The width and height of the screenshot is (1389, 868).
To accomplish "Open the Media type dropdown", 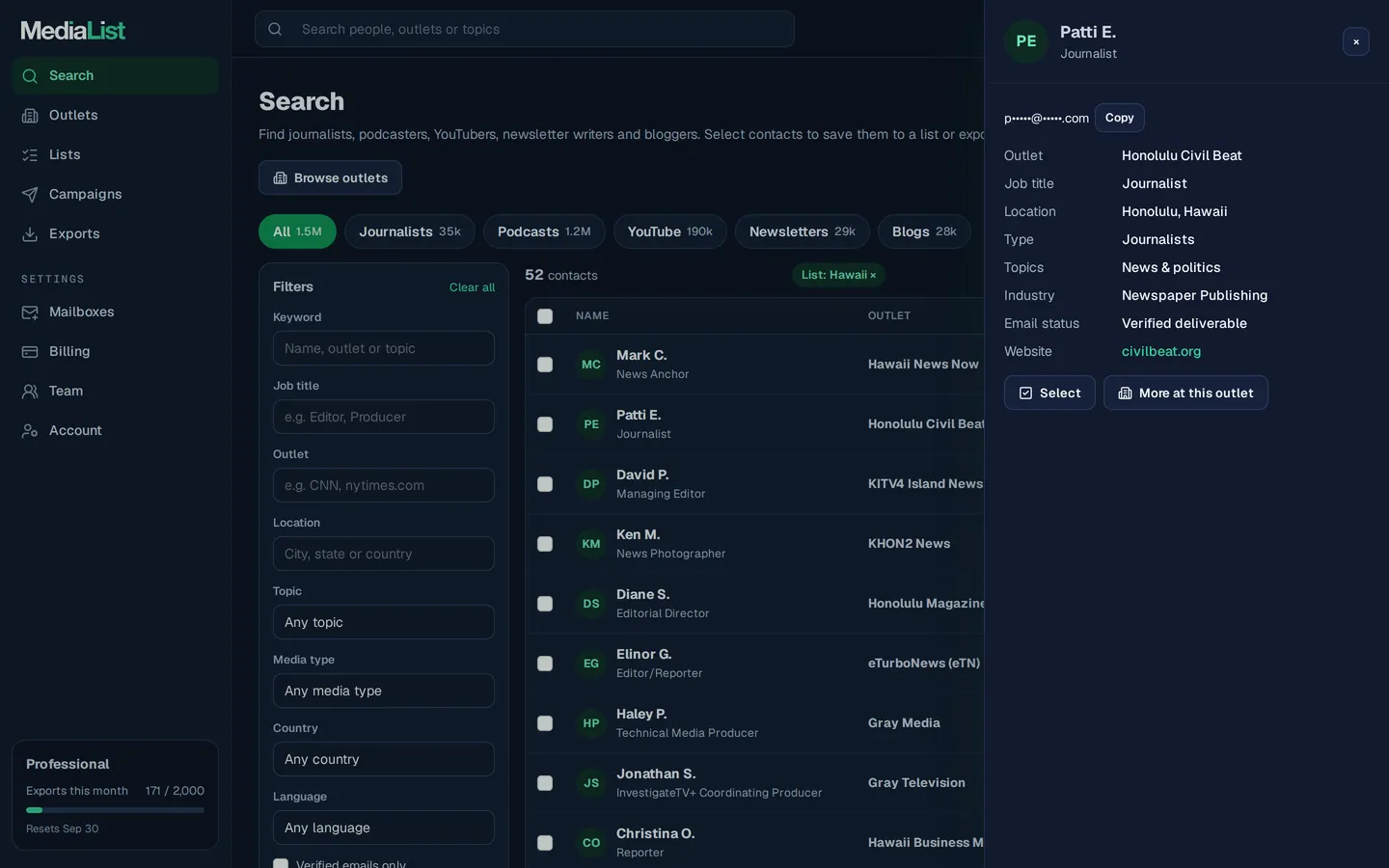I will 384,691.
